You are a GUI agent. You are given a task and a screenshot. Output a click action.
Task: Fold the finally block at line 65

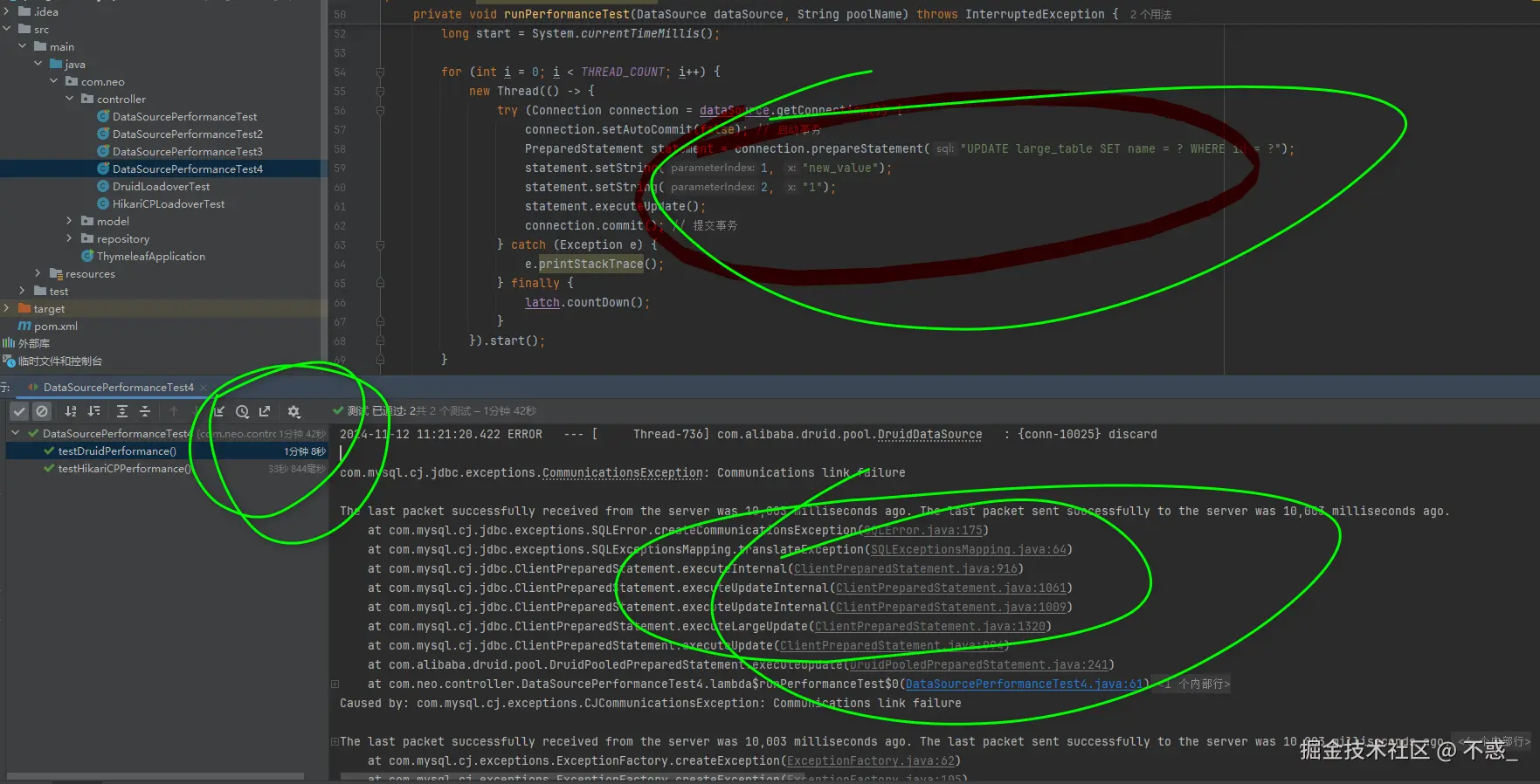[380, 284]
